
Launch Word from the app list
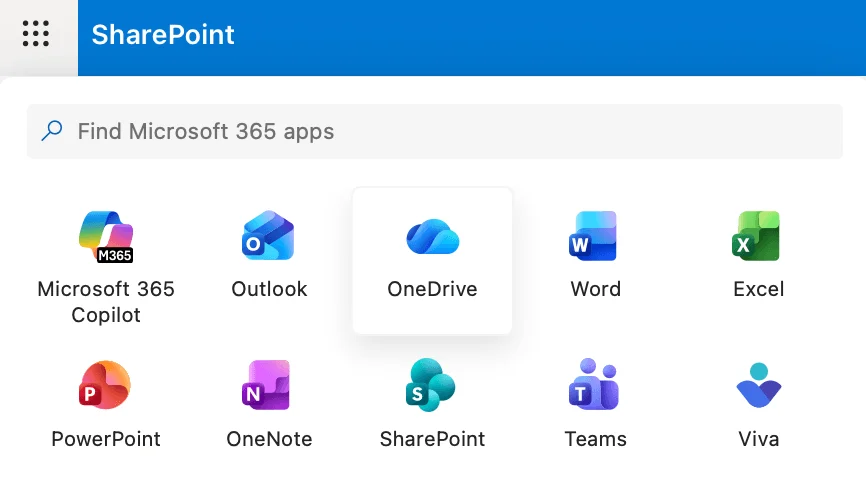[x=593, y=236]
